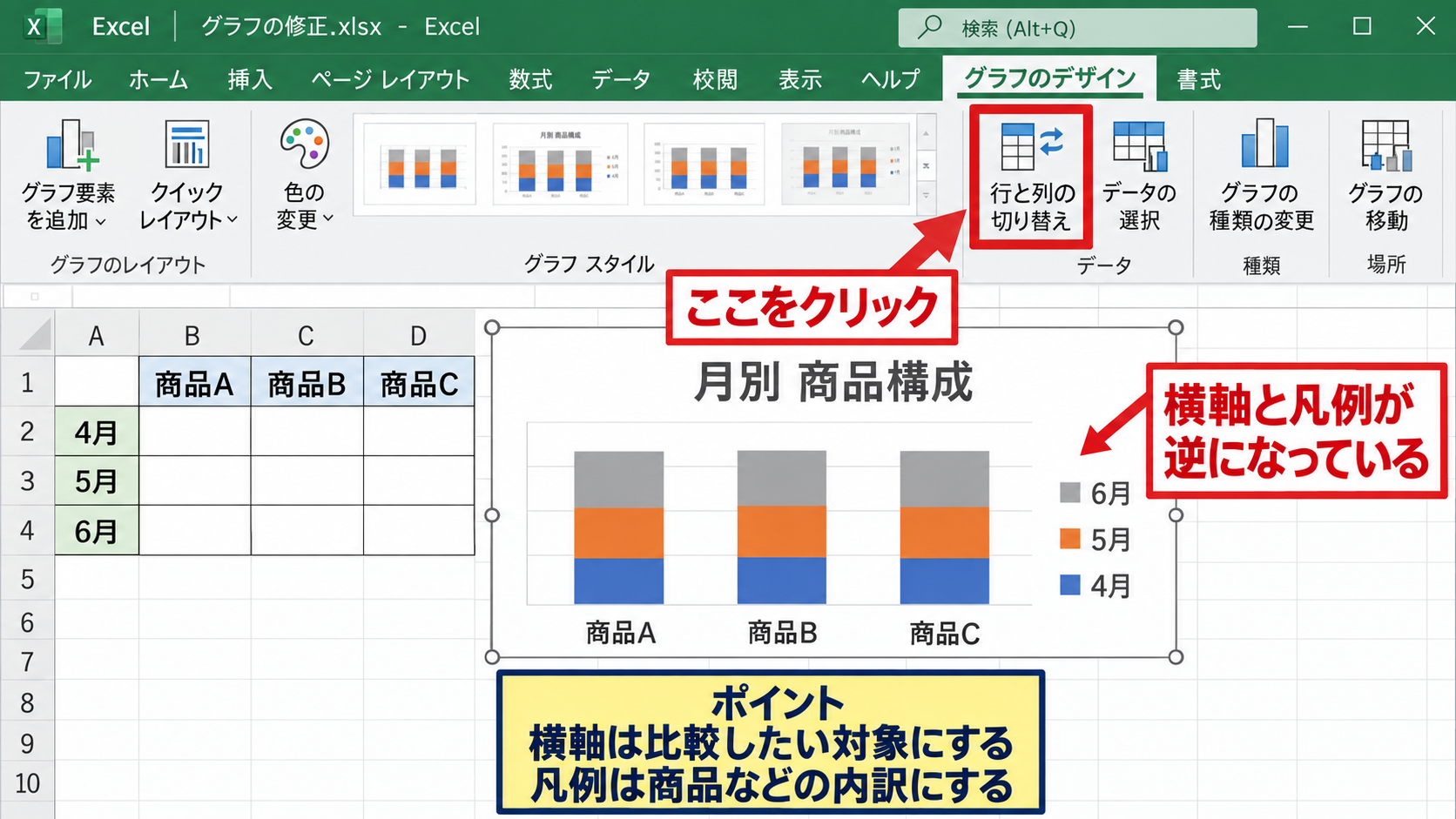Open the ページ レイアウト tab
The height and width of the screenshot is (819, 1456).
click(390, 79)
